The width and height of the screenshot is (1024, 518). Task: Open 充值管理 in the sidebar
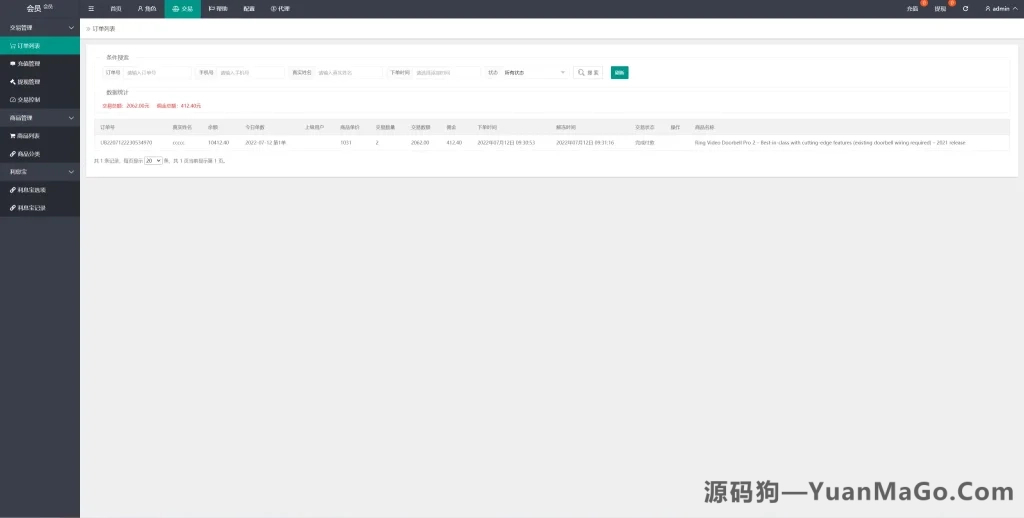tap(40, 63)
